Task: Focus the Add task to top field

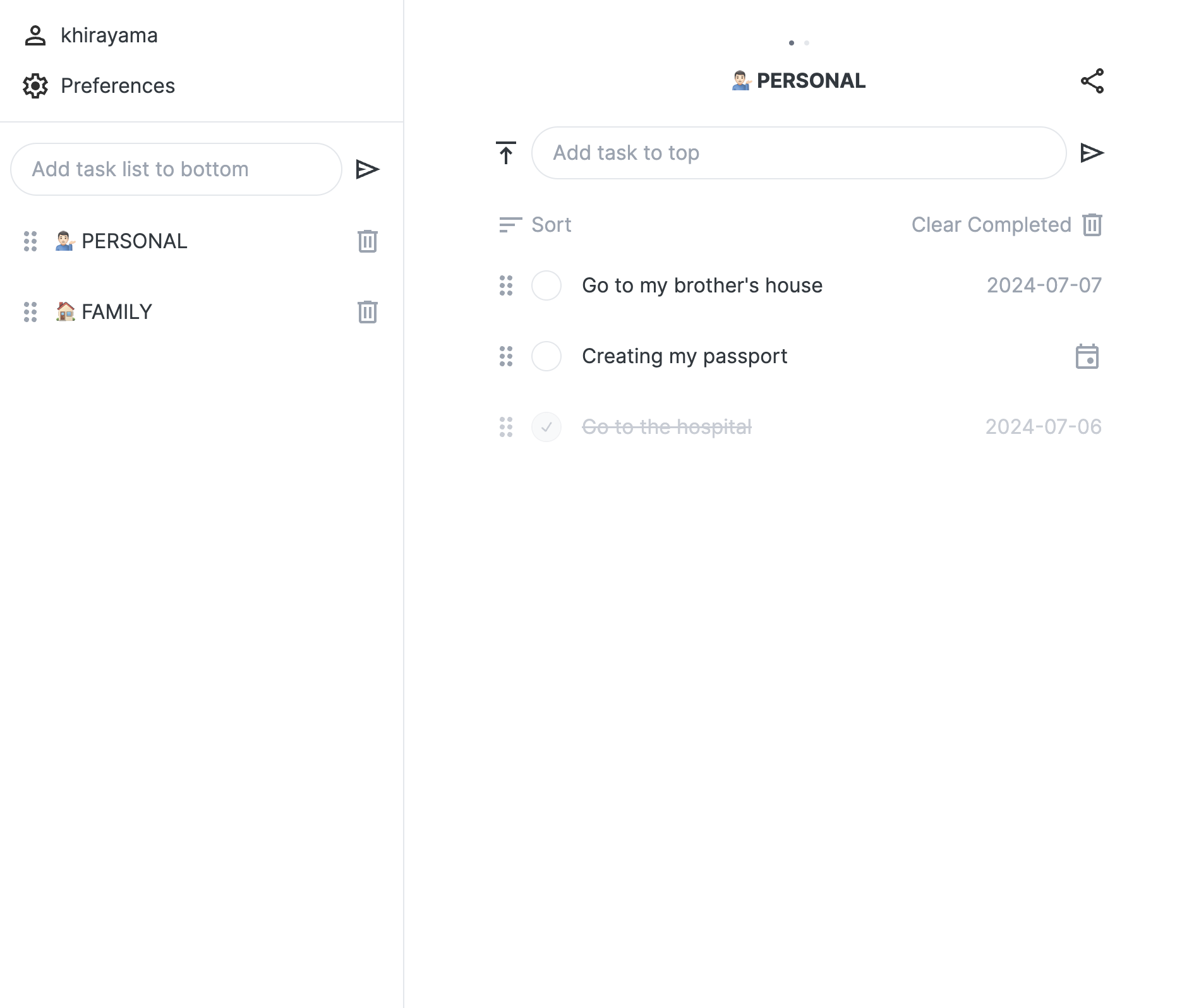Action: point(799,153)
